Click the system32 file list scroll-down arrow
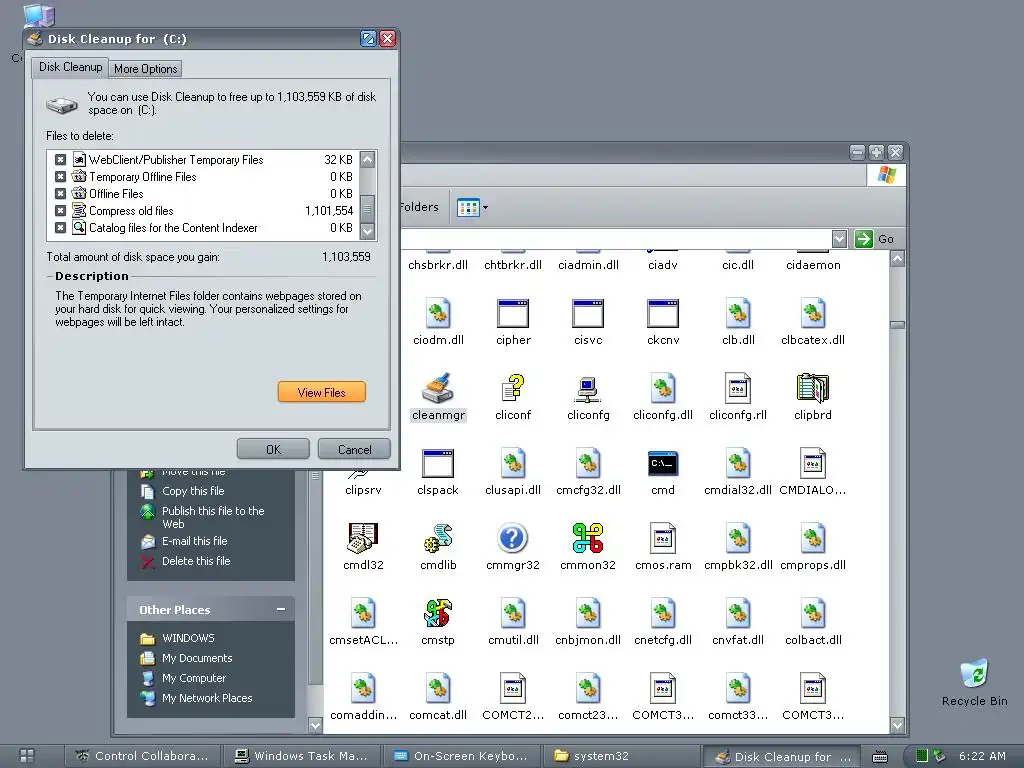The width and height of the screenshot is (1024, 768). (x=897, y=724)
